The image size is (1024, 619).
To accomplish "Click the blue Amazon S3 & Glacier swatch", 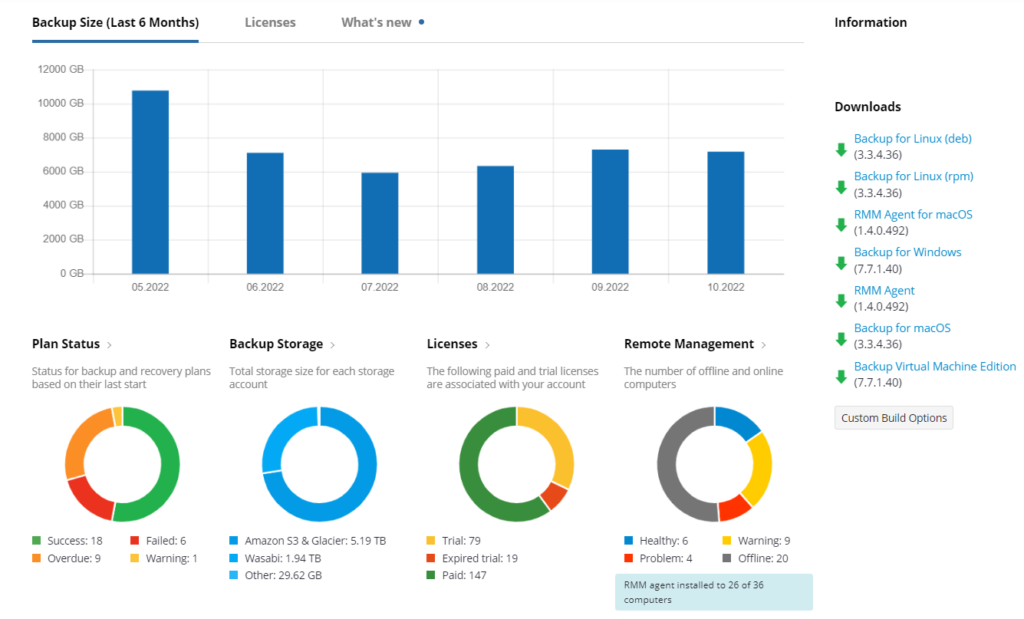I will (233, 540).
